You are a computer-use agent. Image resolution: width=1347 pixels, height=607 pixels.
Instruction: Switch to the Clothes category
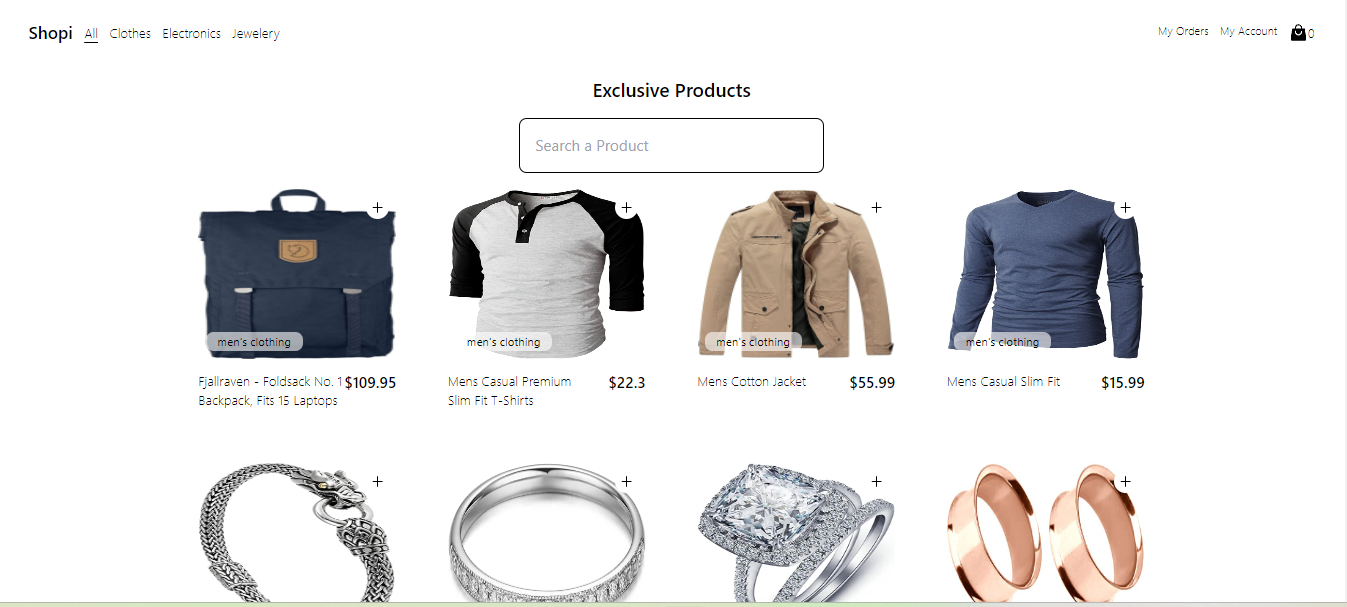[130, 34]
